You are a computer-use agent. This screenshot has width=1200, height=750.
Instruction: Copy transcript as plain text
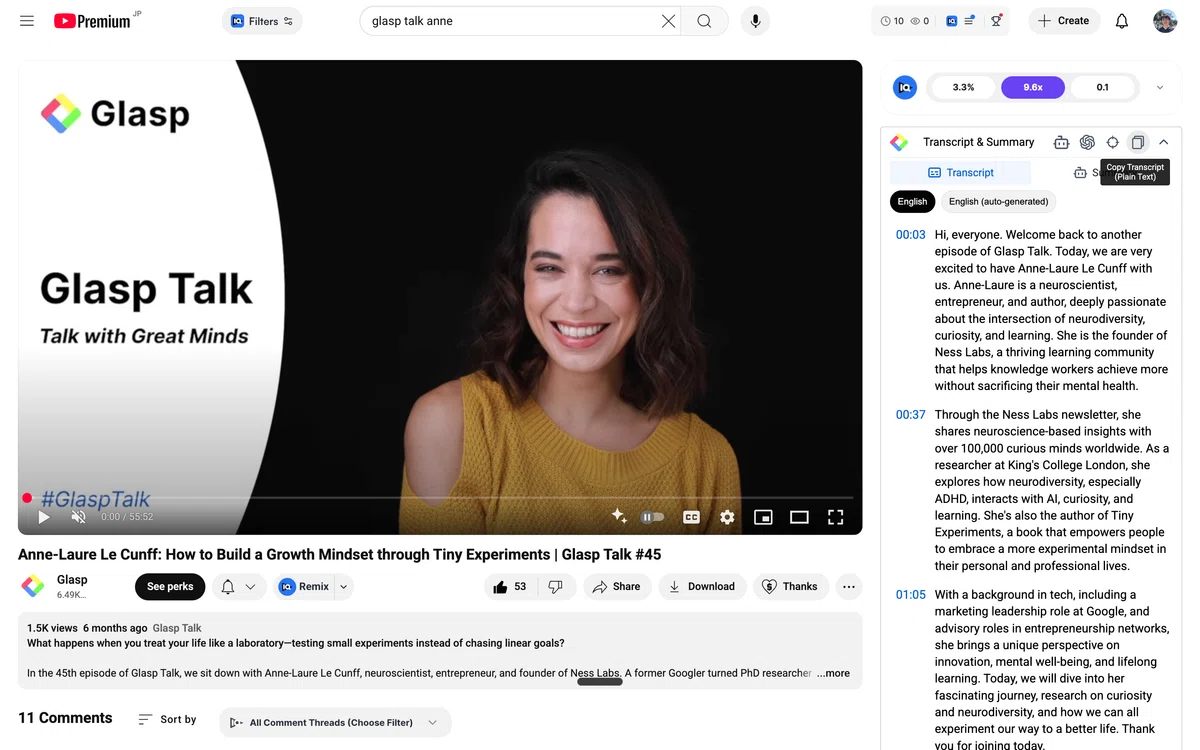[1137, 142]
